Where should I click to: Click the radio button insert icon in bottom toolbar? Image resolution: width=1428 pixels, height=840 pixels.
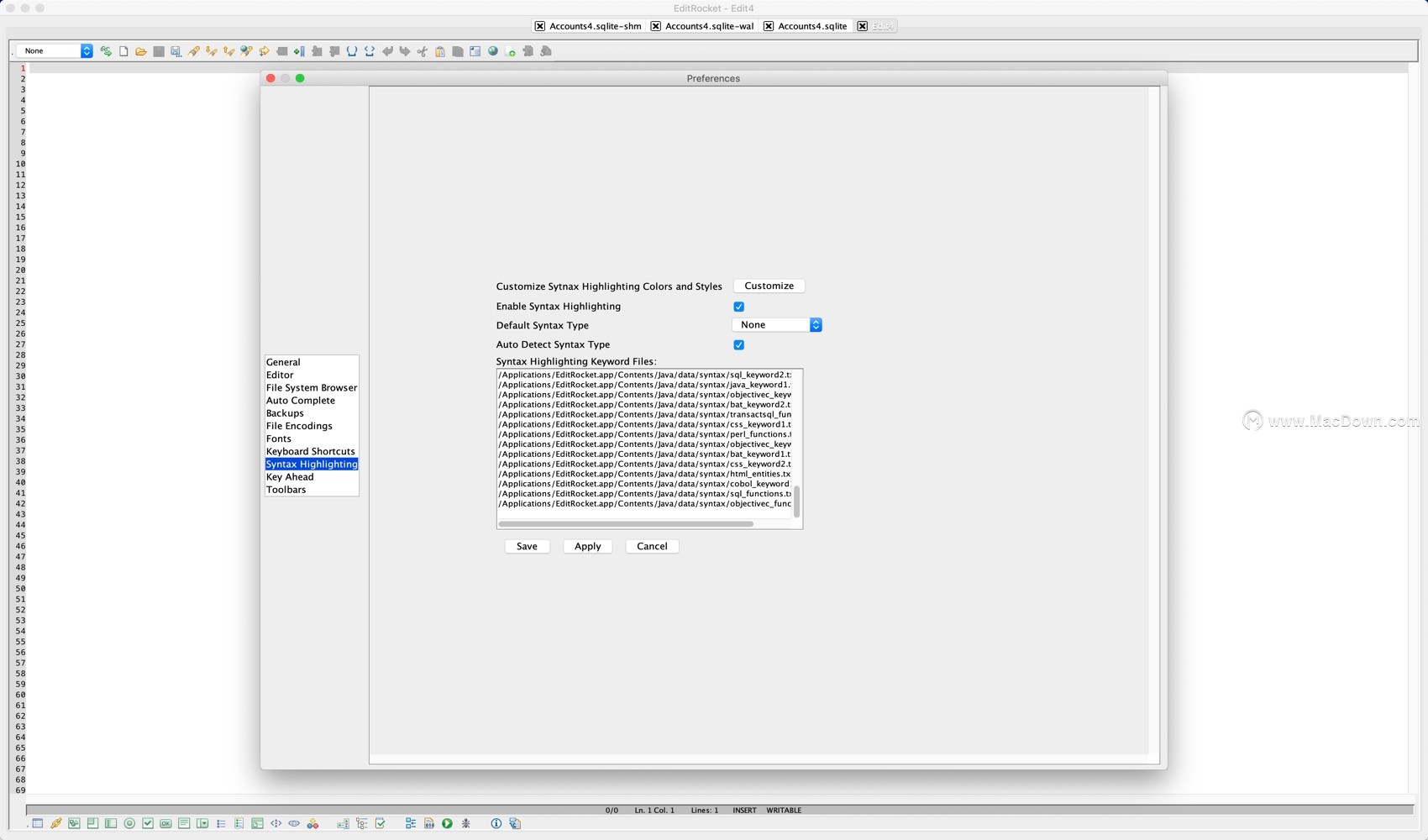129,824
